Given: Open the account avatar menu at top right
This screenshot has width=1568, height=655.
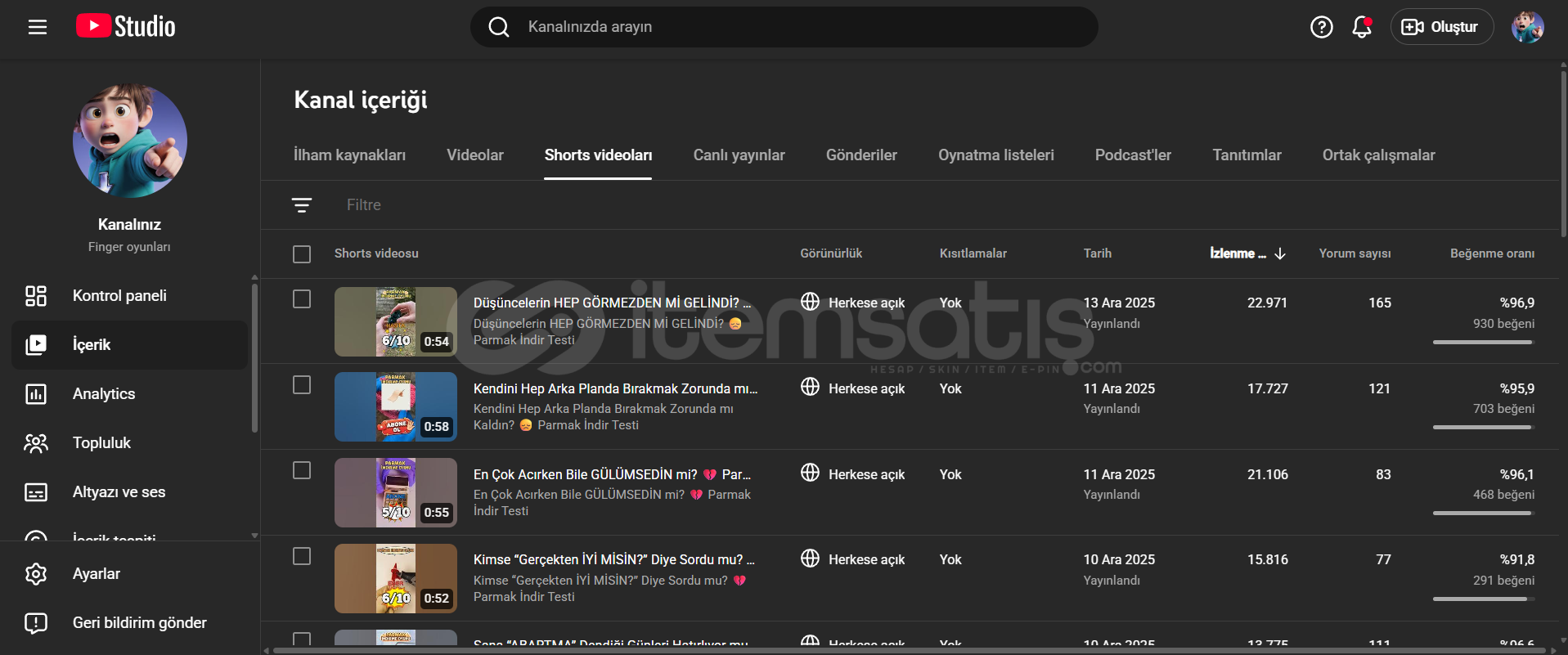Looking at the screenshot, I should click(x=1526, y=27).
